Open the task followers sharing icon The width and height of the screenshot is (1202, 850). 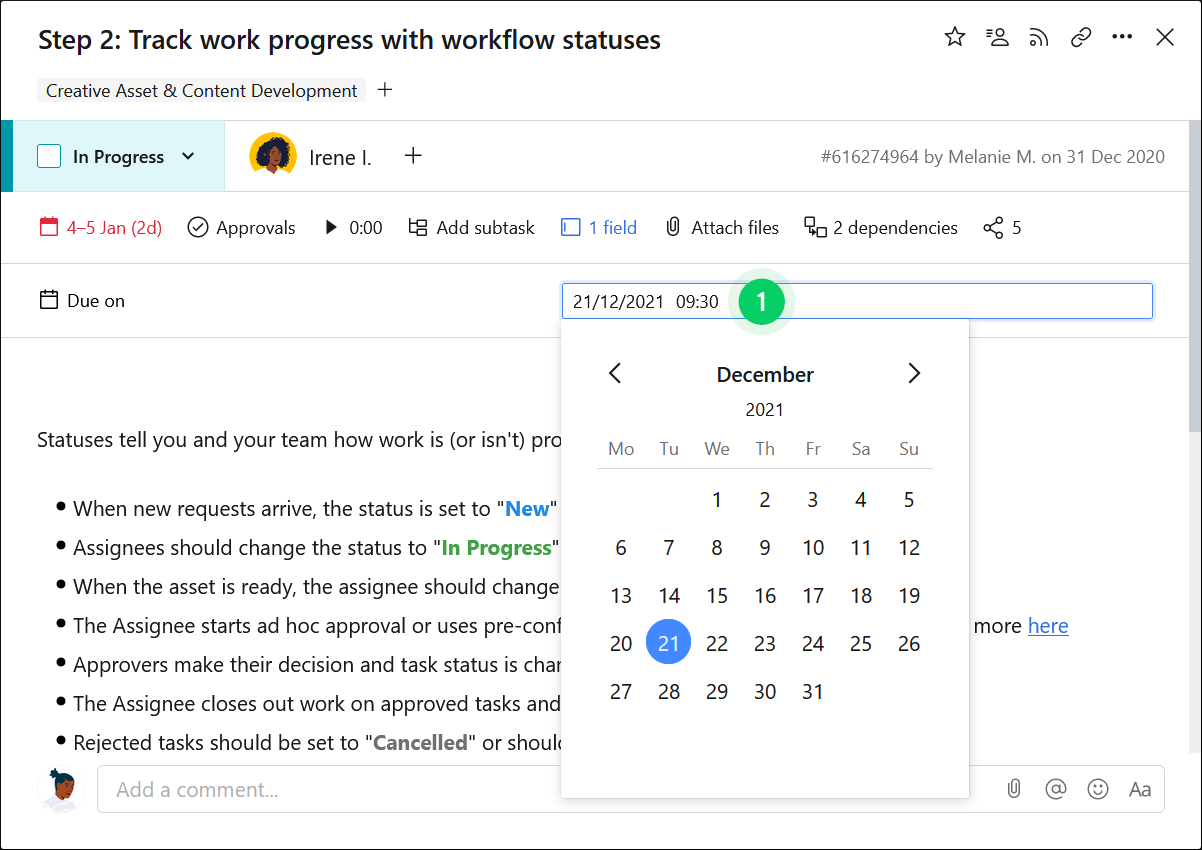pos(996,36)
